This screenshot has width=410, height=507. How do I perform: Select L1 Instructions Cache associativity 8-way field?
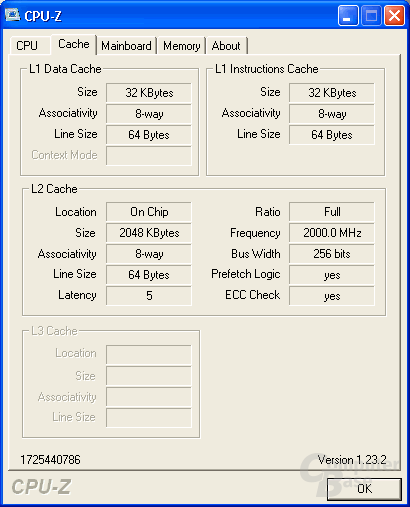point(332,114)
